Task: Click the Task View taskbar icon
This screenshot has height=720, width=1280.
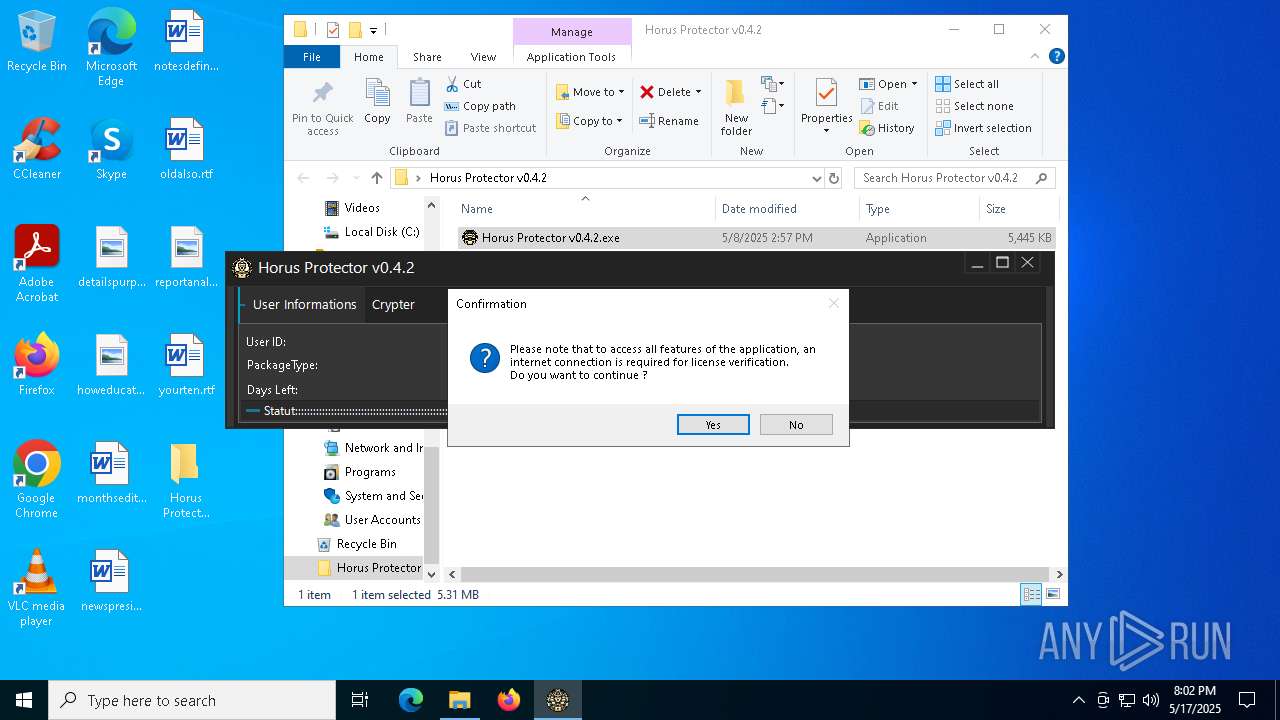Action: coord(360,700)
